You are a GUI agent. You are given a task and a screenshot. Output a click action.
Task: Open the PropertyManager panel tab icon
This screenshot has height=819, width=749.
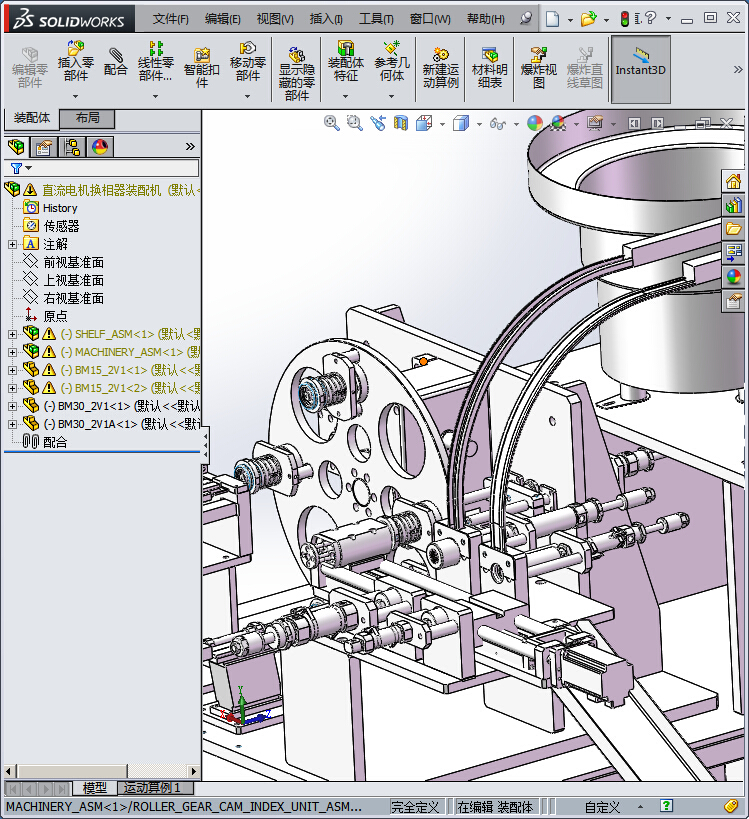point(44,147)
